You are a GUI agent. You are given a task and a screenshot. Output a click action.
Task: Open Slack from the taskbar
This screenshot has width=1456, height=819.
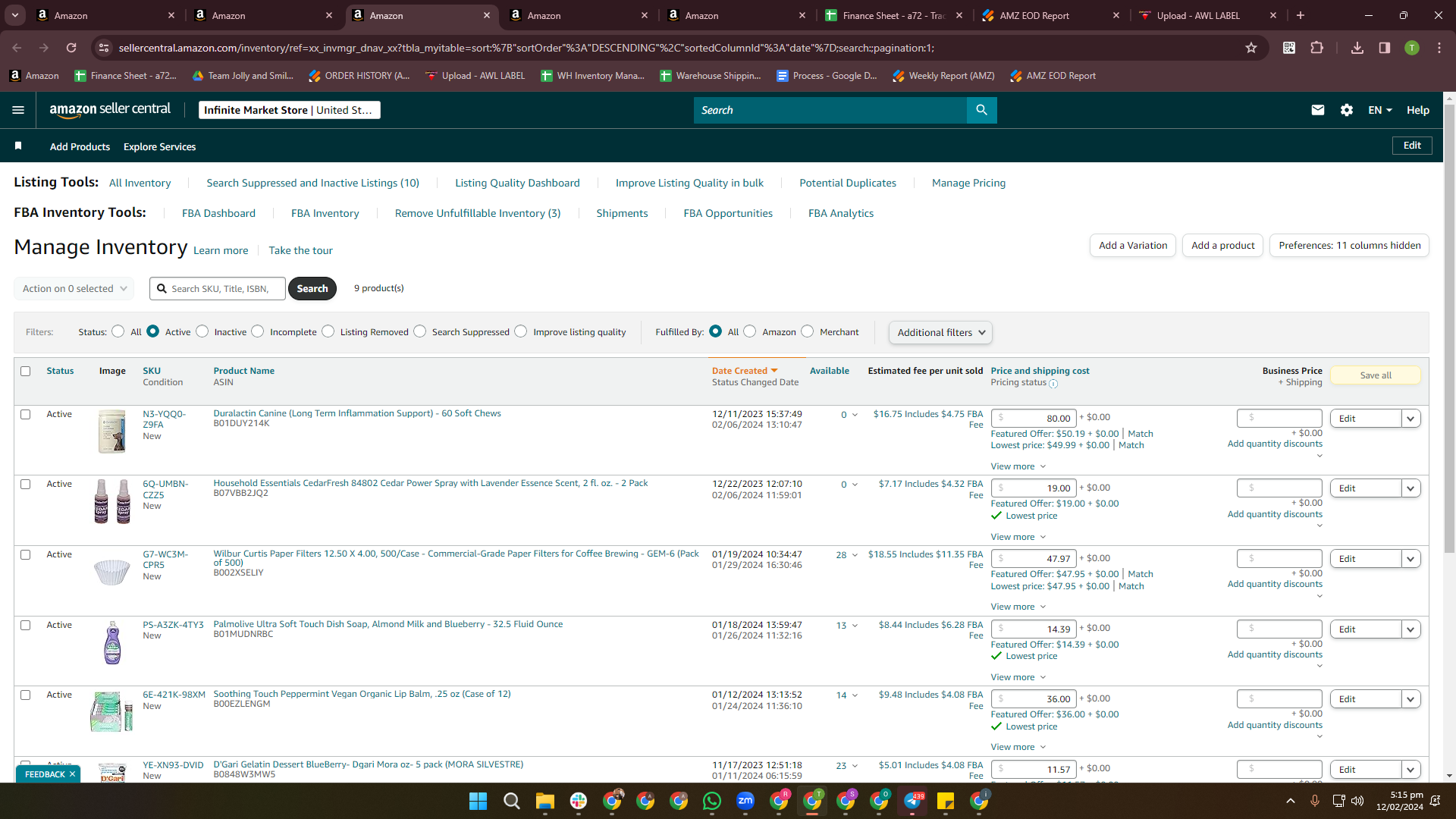coord(579,801)
